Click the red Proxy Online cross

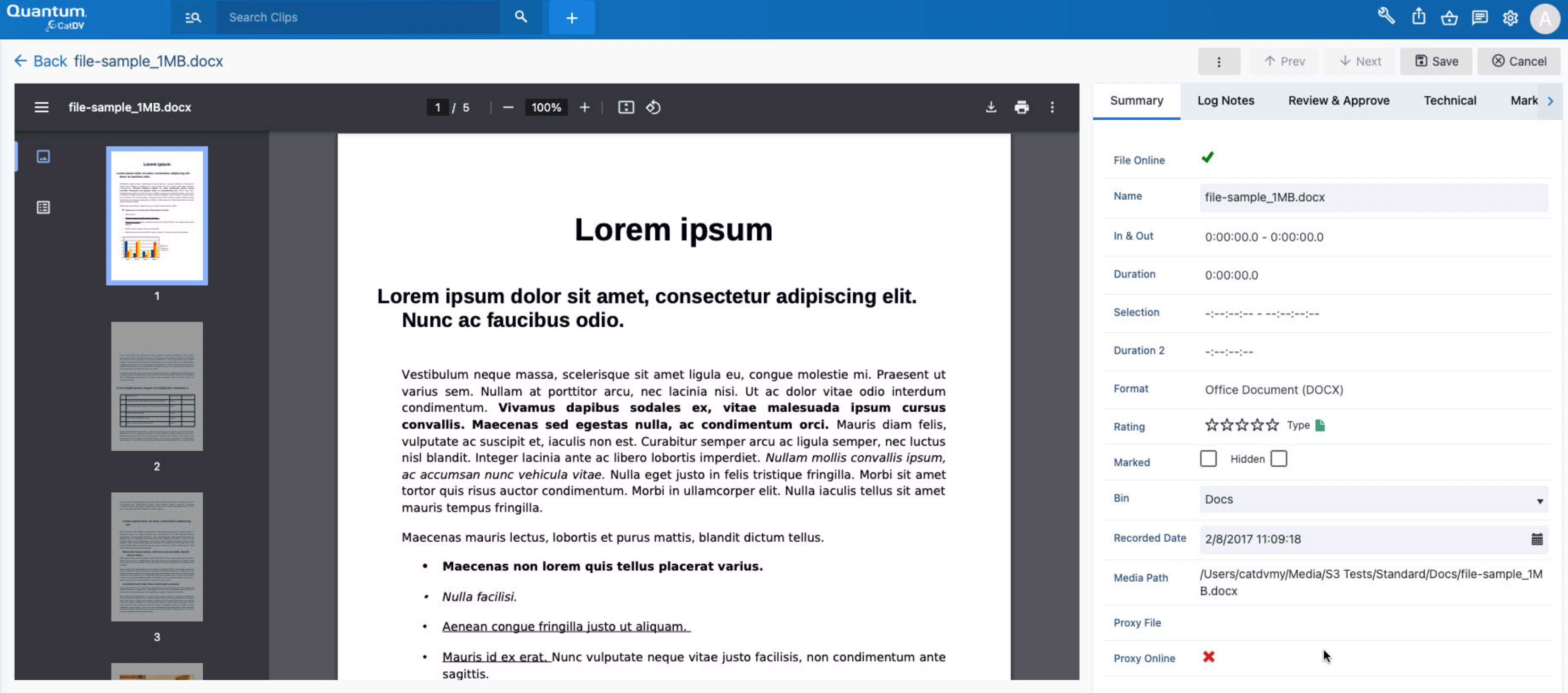tap(1208, 657)
